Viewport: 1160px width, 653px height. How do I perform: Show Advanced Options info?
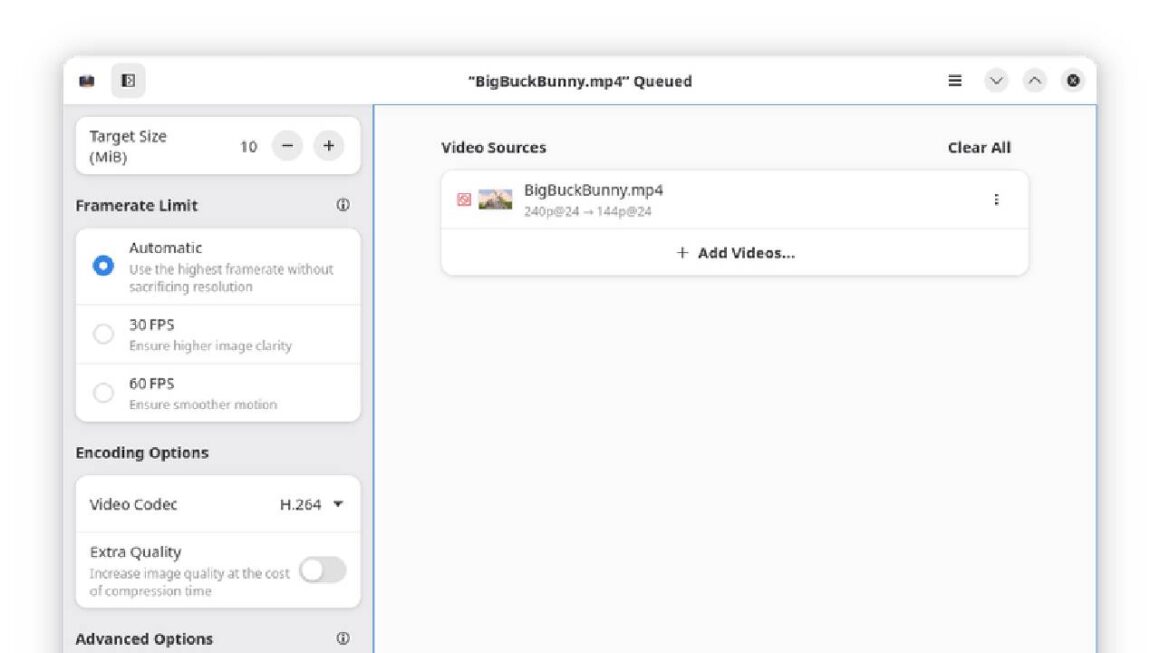(x=343, y=638)
